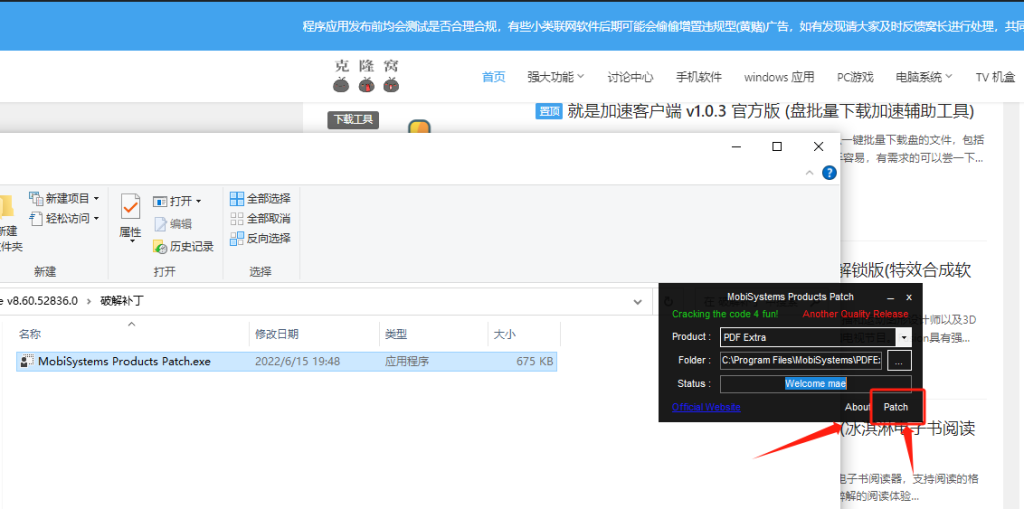Click the refresh icon beside address bar

click(x=668, y=301)
